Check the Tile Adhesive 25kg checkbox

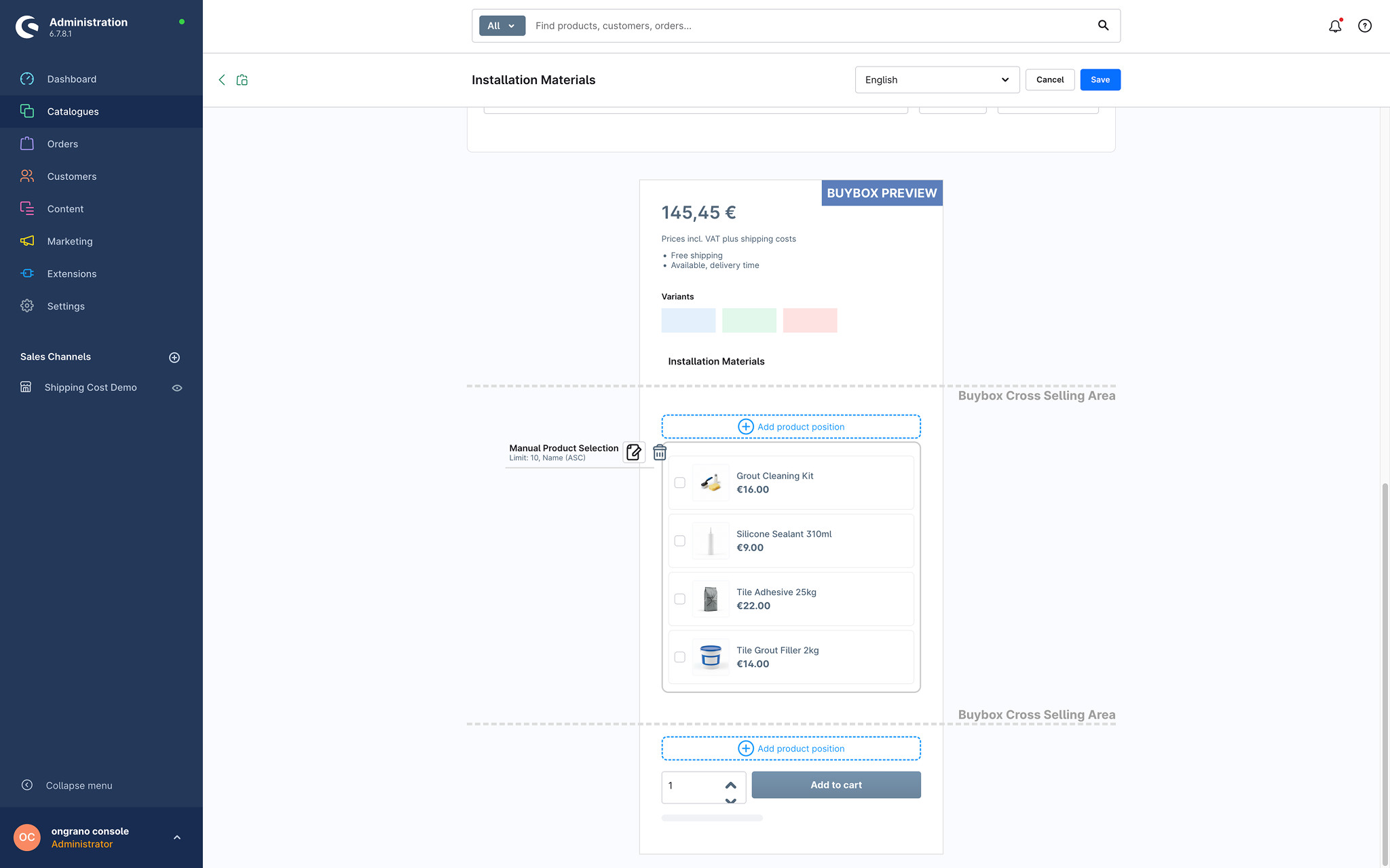[x=680, y=599]
